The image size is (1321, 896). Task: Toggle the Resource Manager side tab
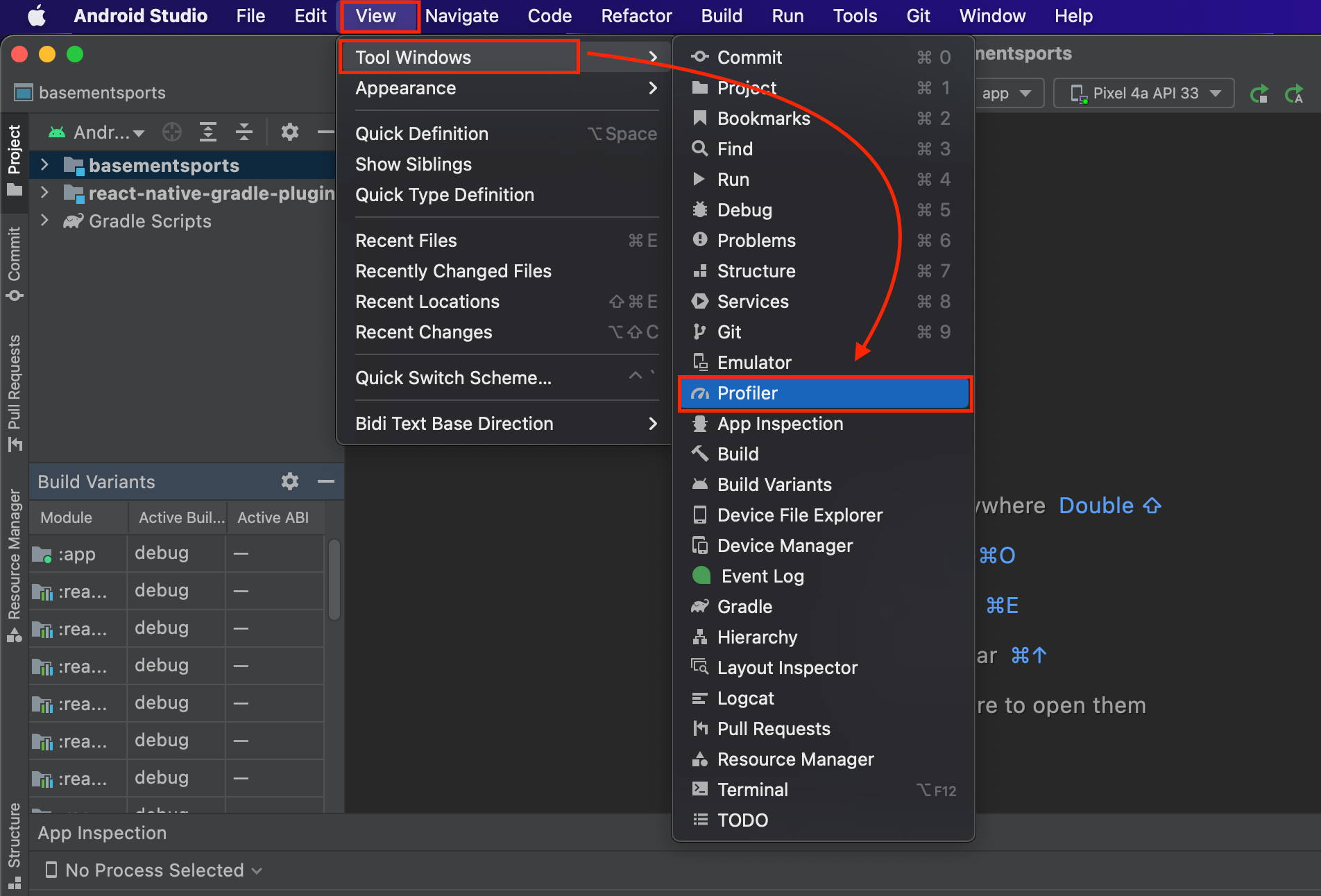coord(14,565)
